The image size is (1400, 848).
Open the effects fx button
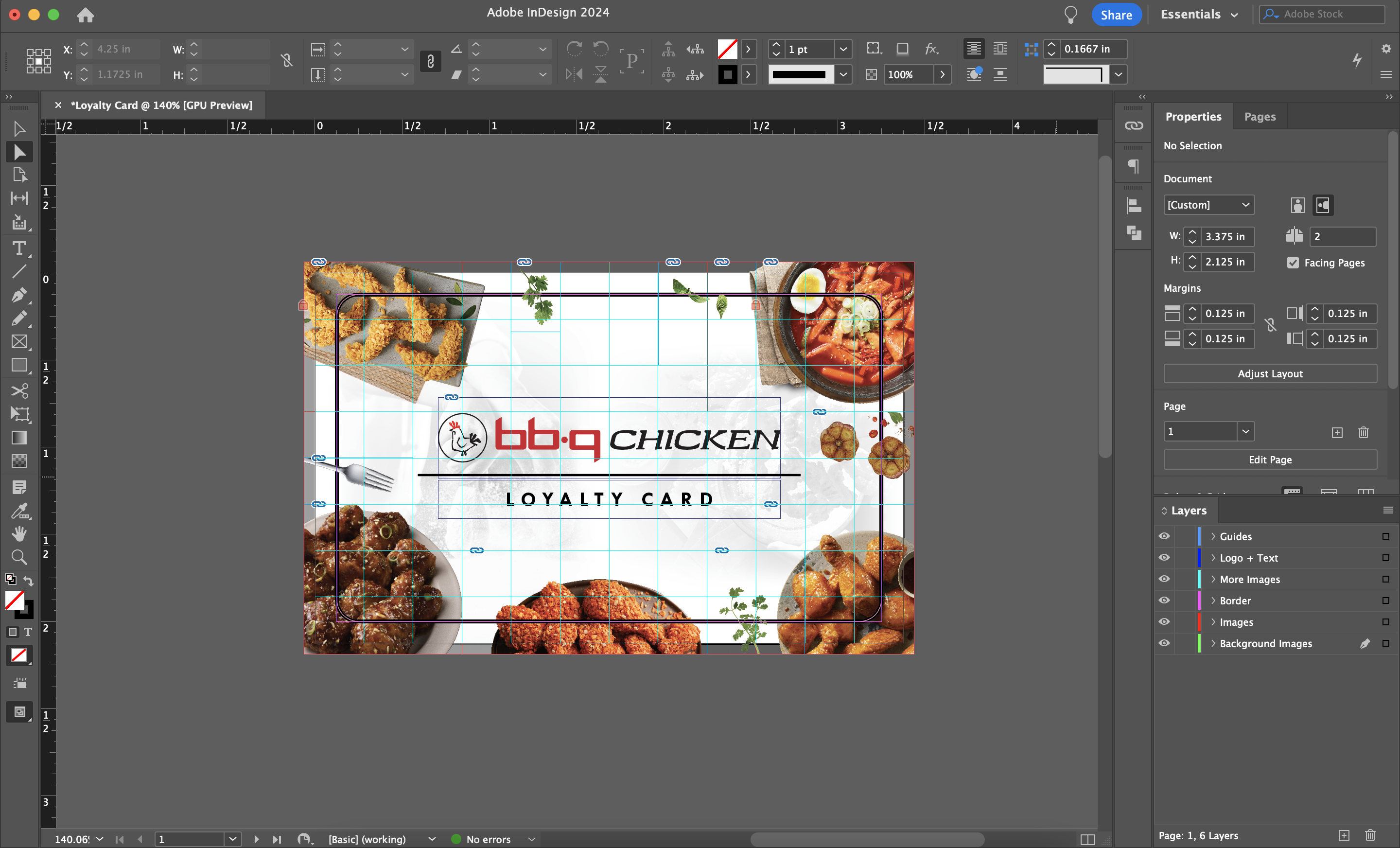tap(931, 49)
